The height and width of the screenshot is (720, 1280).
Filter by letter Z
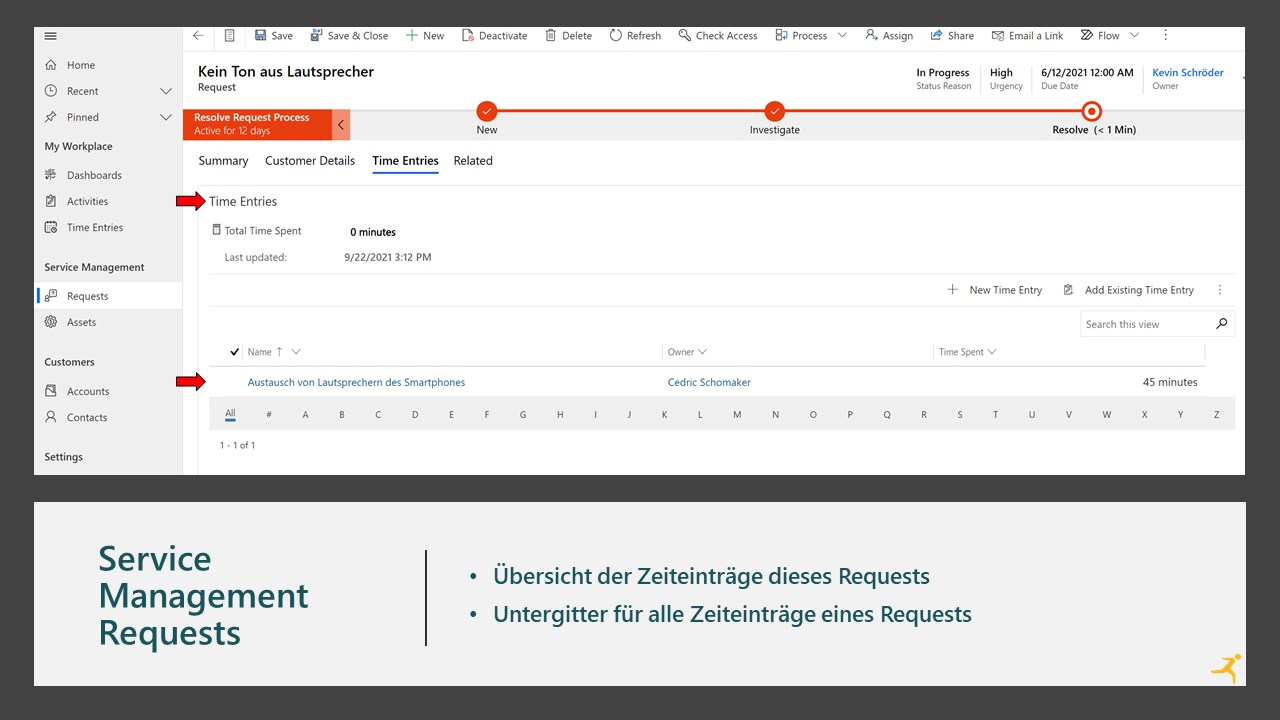tap(1217, 415)
